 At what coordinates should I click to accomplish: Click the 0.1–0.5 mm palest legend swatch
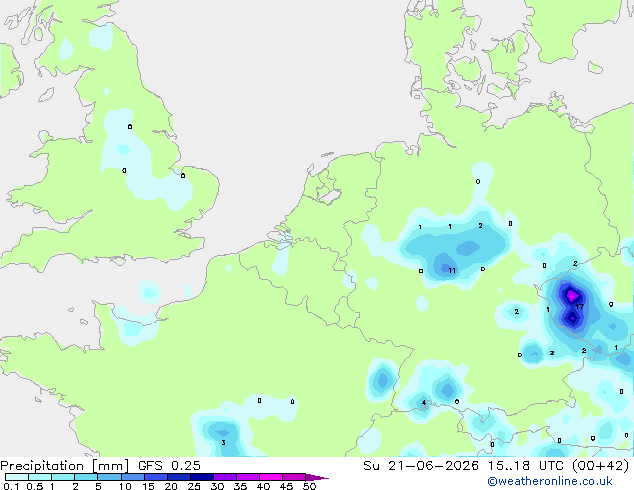click(17, 477)
